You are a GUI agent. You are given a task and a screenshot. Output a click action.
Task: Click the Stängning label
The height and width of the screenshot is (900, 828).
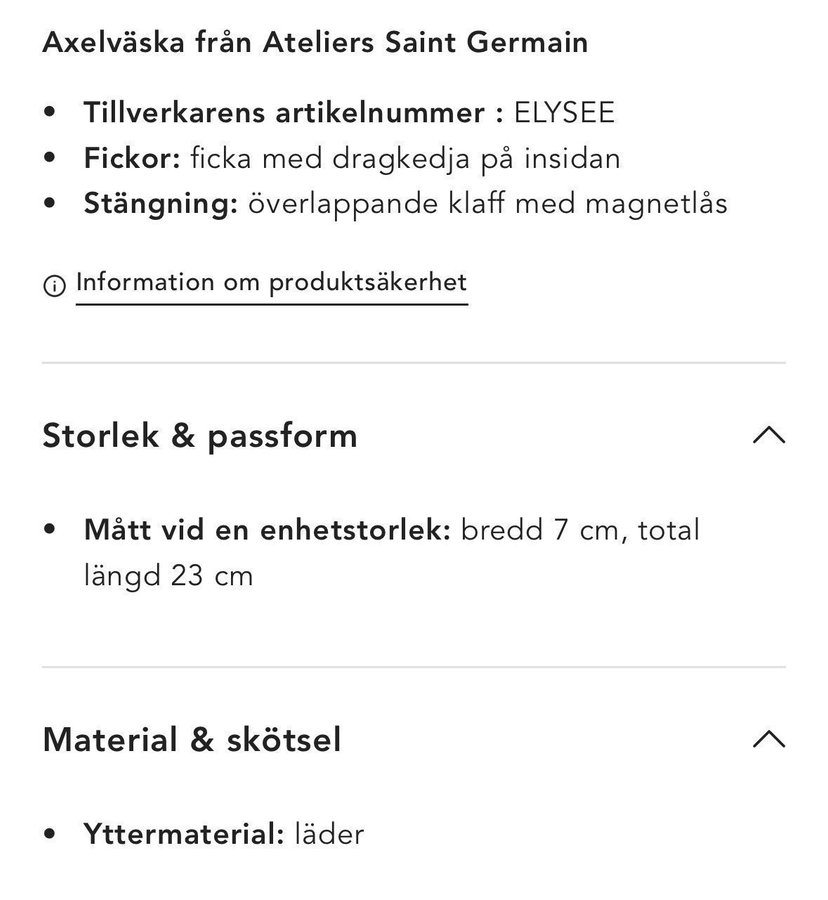coord(160,204)
